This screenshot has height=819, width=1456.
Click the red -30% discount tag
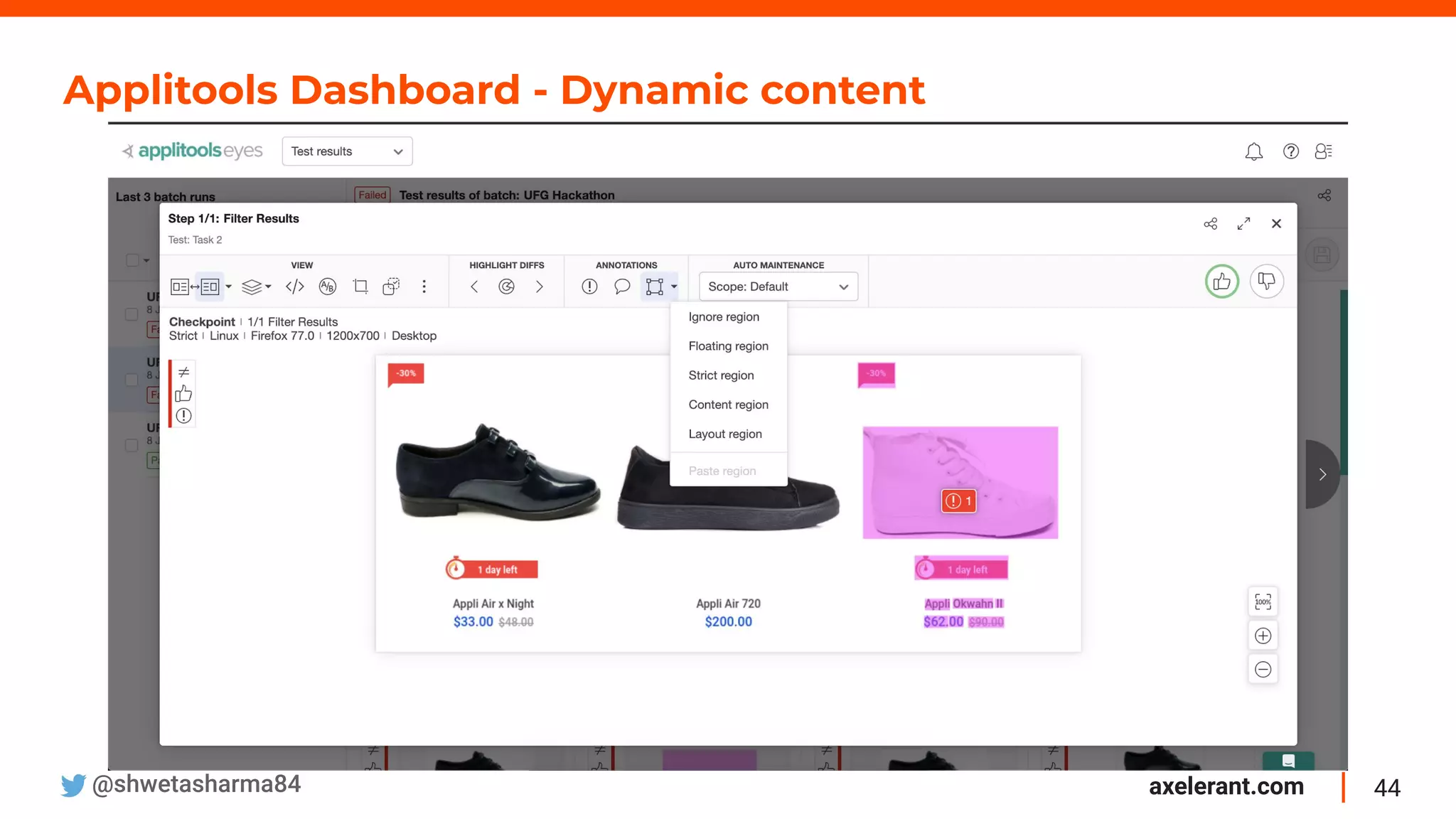406,374
